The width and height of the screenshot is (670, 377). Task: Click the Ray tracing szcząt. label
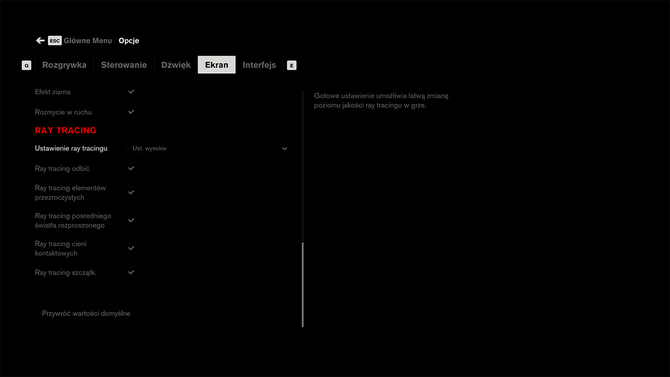click(x=65, y=273)
